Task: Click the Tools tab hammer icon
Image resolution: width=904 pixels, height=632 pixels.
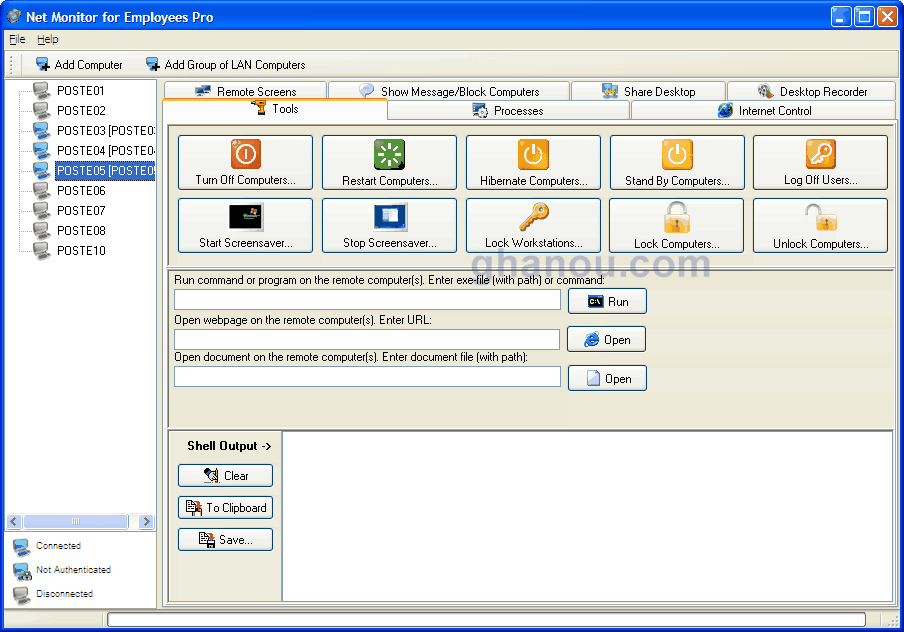Action: click(259, 107)
